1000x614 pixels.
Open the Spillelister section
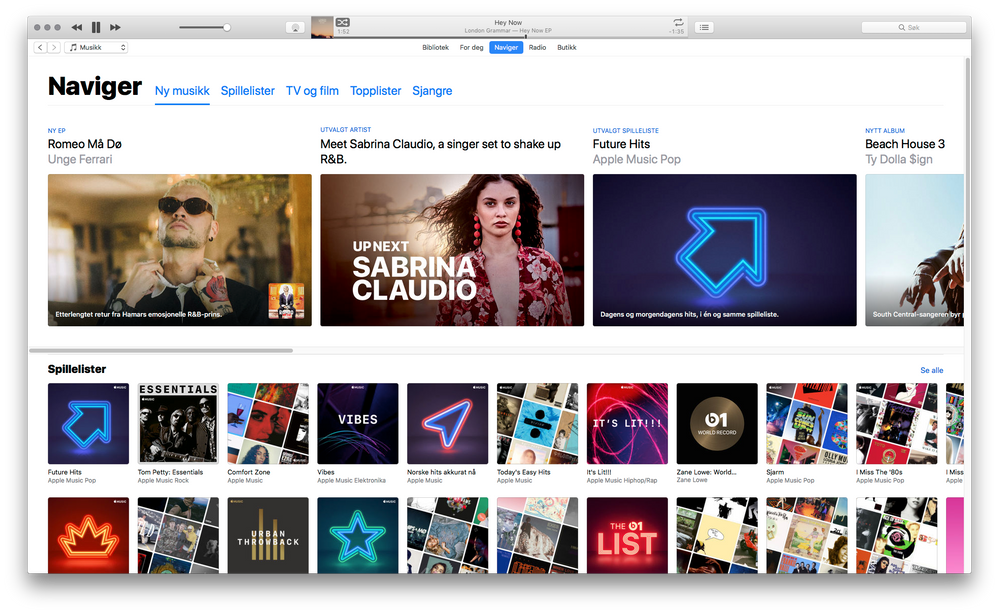point(247,91)
